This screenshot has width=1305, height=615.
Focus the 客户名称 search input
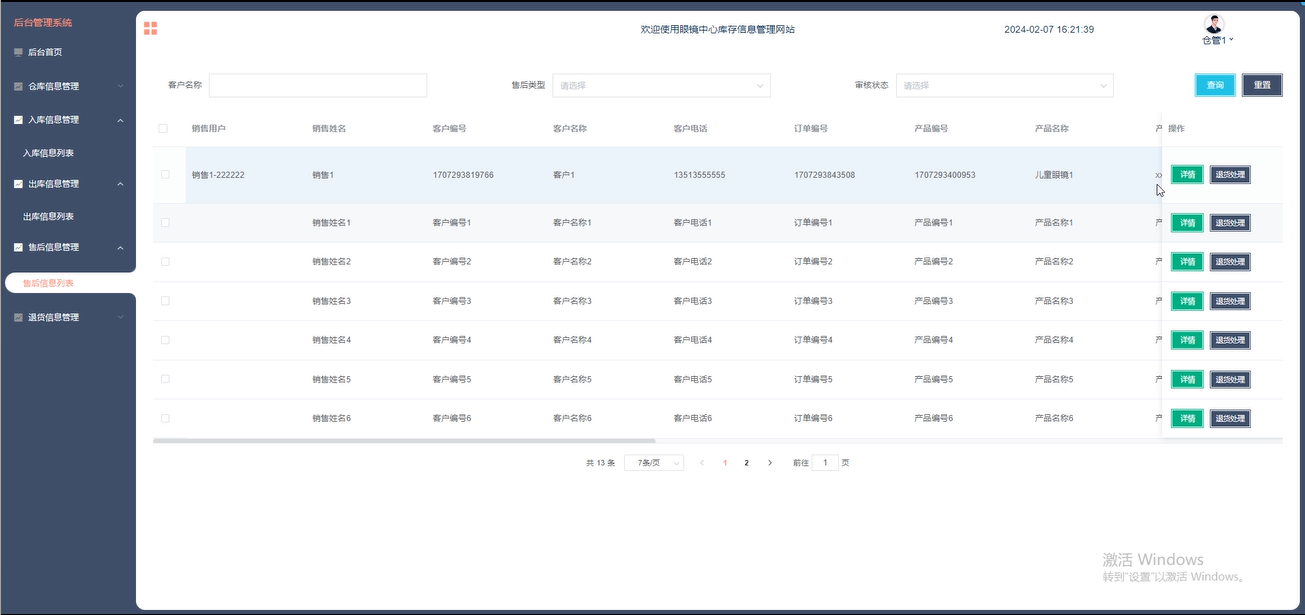point(318,85)
